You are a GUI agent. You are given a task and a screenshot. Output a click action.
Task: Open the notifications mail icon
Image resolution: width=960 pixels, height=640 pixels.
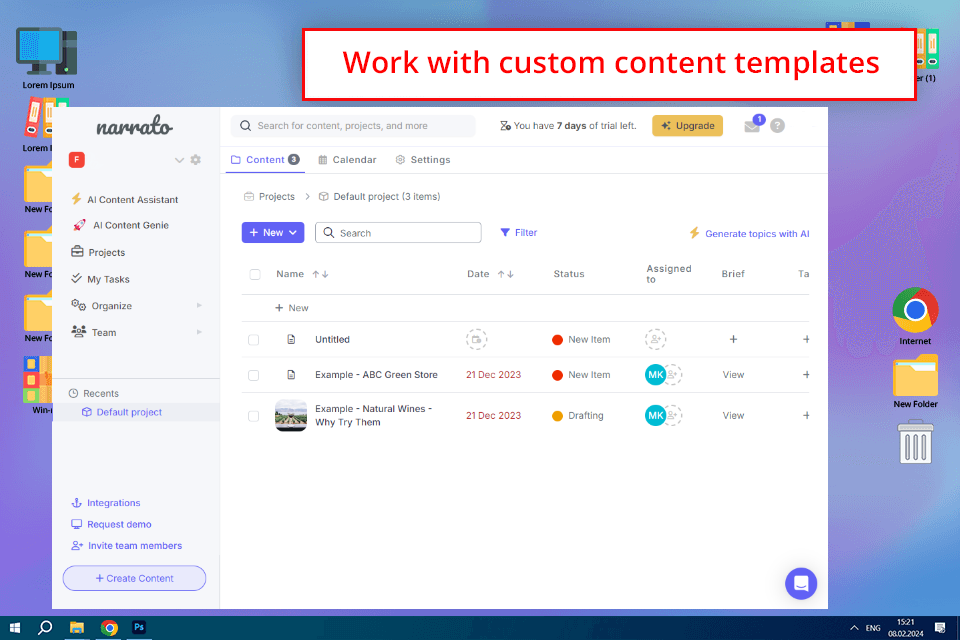(752, 126)
